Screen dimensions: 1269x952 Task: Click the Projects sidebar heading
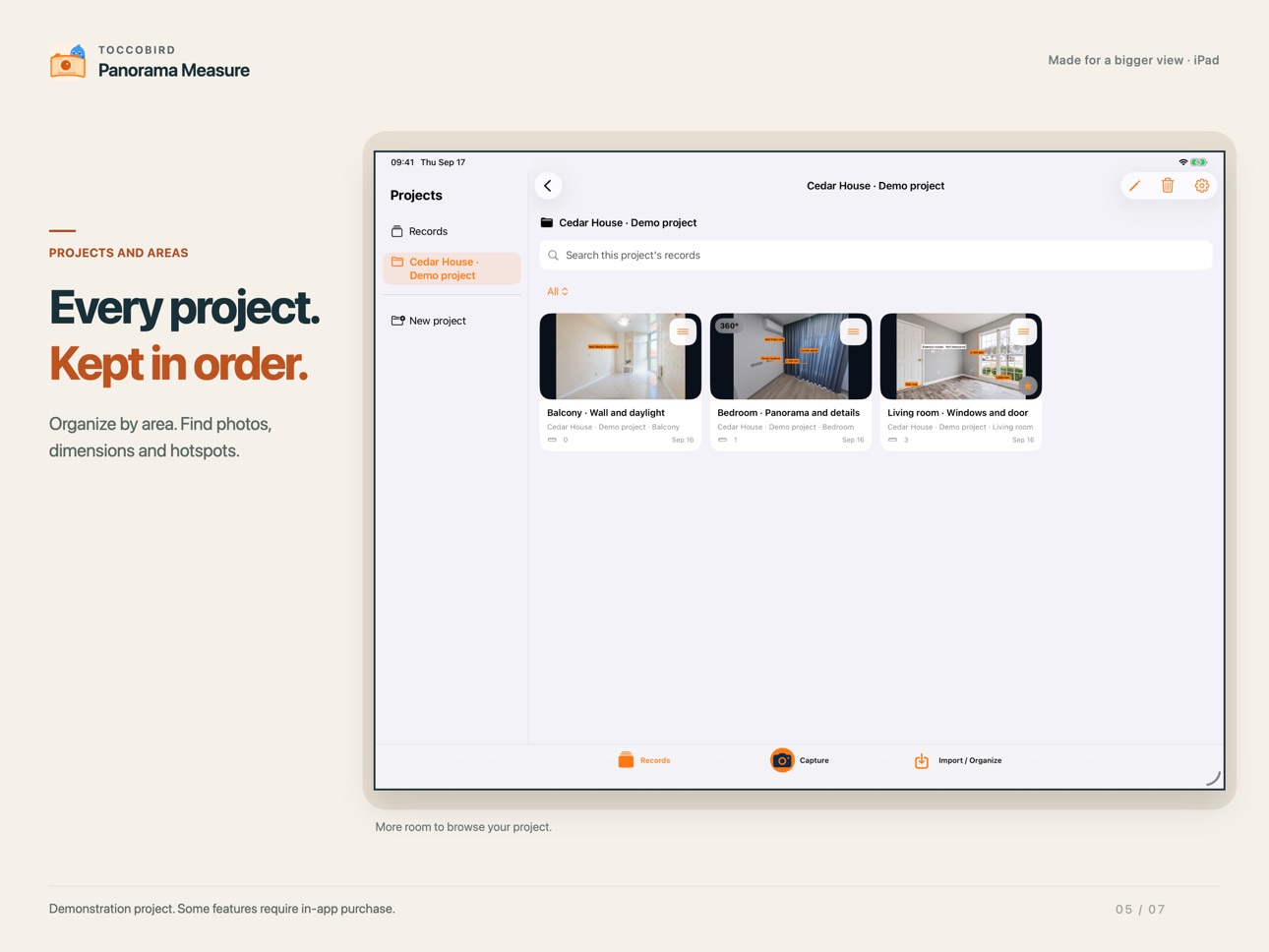tap(416, 196)
